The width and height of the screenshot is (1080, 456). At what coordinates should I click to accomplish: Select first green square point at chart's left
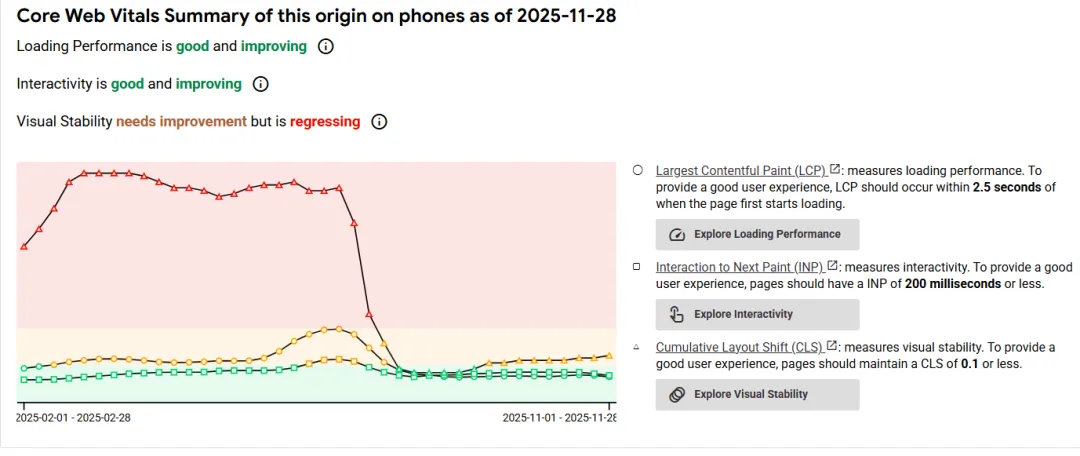(24, 380)
